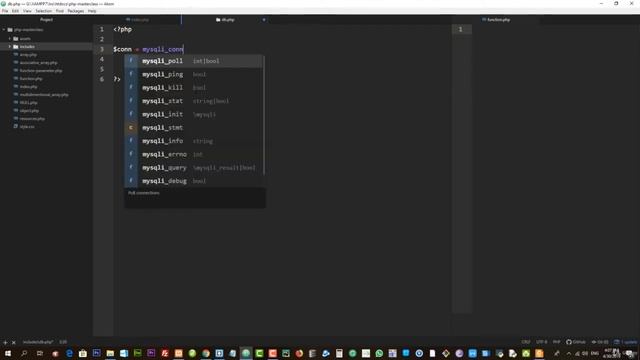This screenshot has height=360, width=640.
Task: Place cursor on the closing ?> tag line
Action: click(117, 79)
